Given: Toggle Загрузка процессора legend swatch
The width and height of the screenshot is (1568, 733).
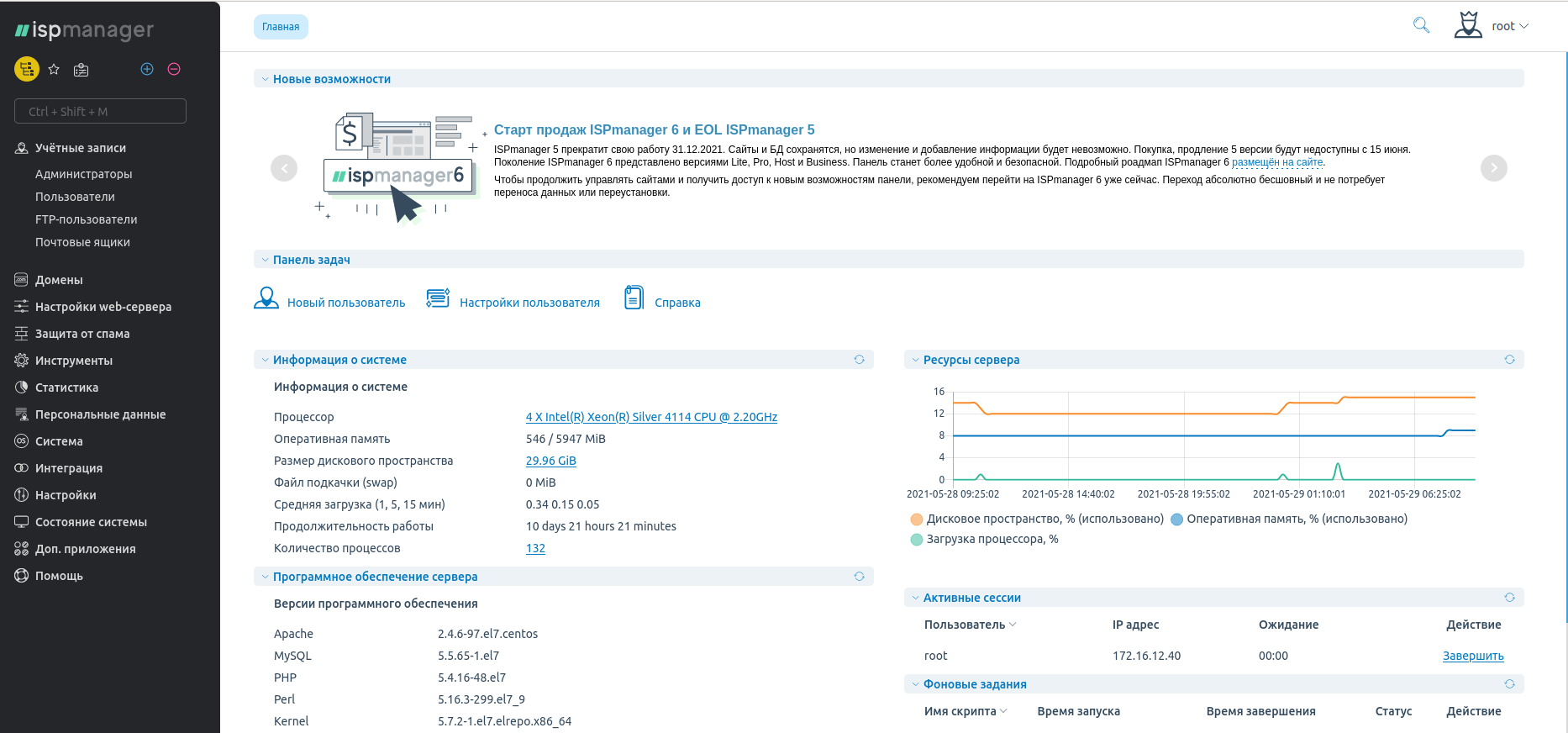Looking at the screenshot, I should [x=917, y=540].
